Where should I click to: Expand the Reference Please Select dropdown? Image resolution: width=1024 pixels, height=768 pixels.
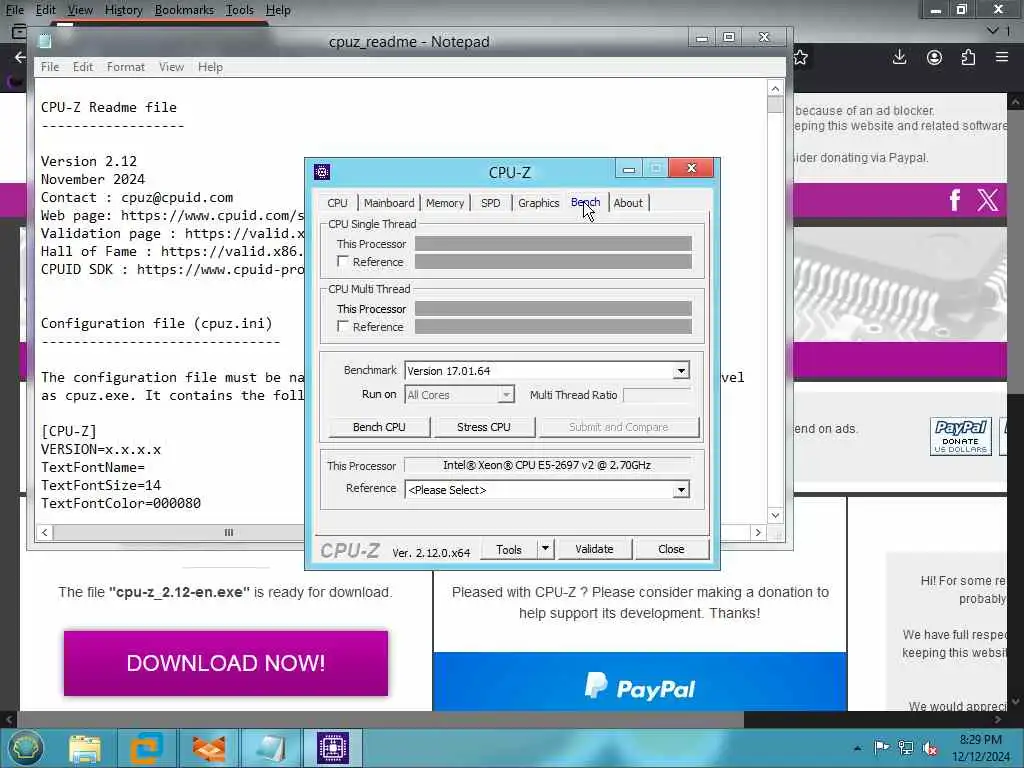coord(680,490)
